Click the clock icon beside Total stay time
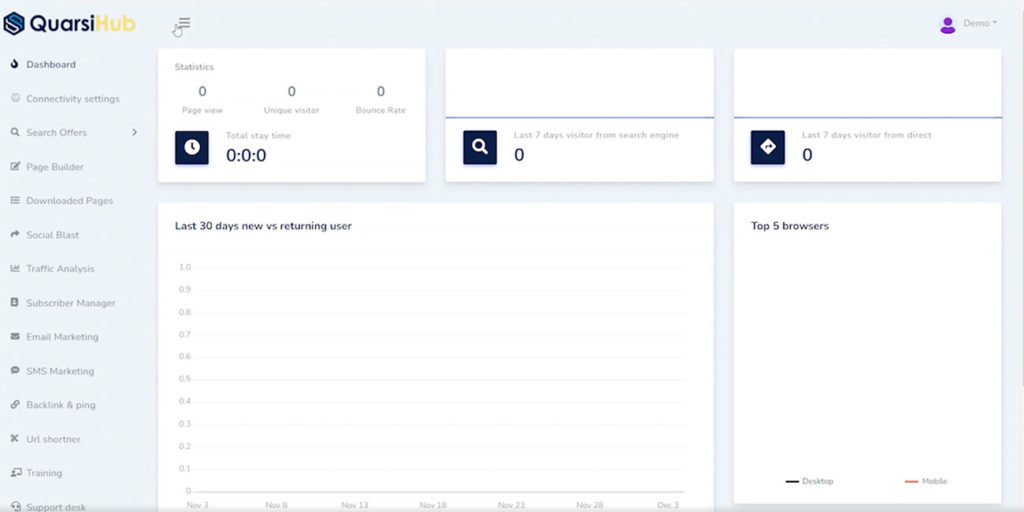Viewport: 1024px width, 512px height. click(192, 148)
